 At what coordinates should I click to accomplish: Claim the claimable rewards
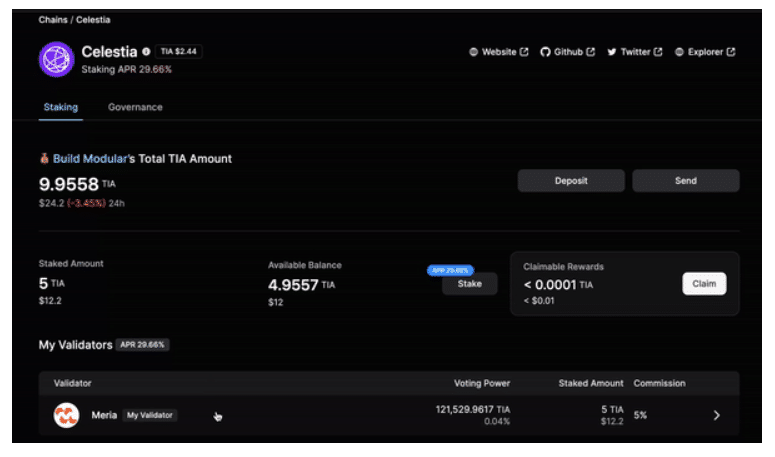pos(704,284)
